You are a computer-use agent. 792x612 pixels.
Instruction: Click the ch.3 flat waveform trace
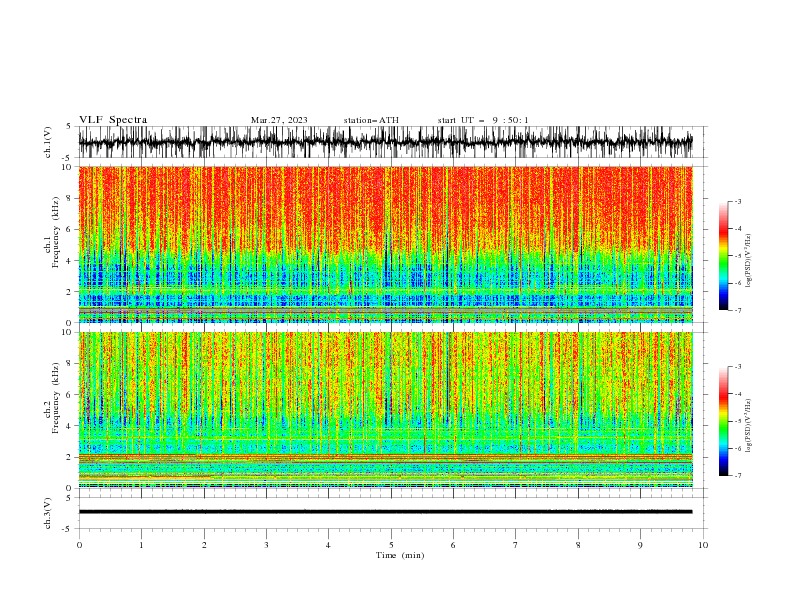pos(385,512)
